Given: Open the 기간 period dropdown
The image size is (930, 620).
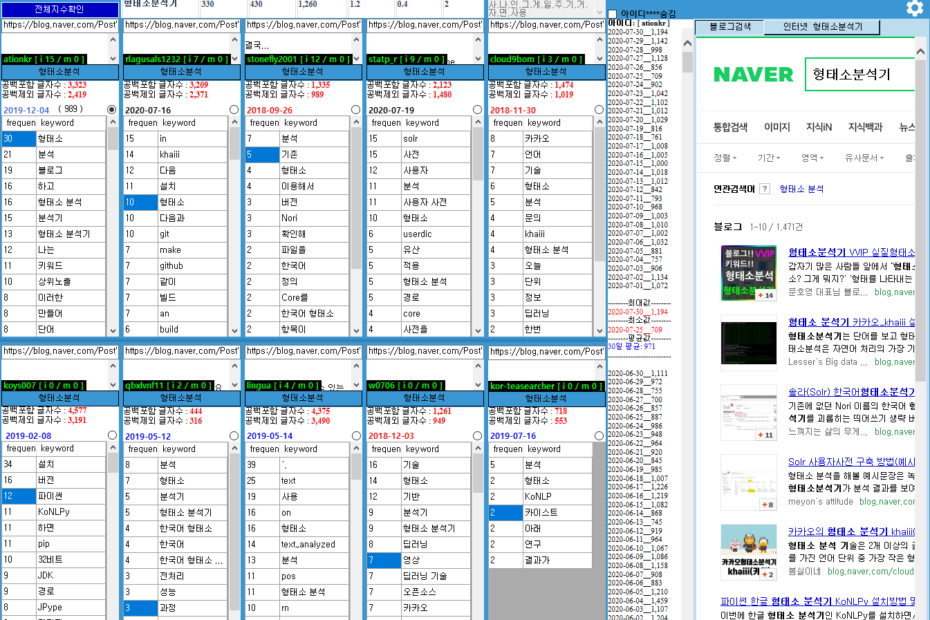Looking at the screenshot, I should pos(768,158).
